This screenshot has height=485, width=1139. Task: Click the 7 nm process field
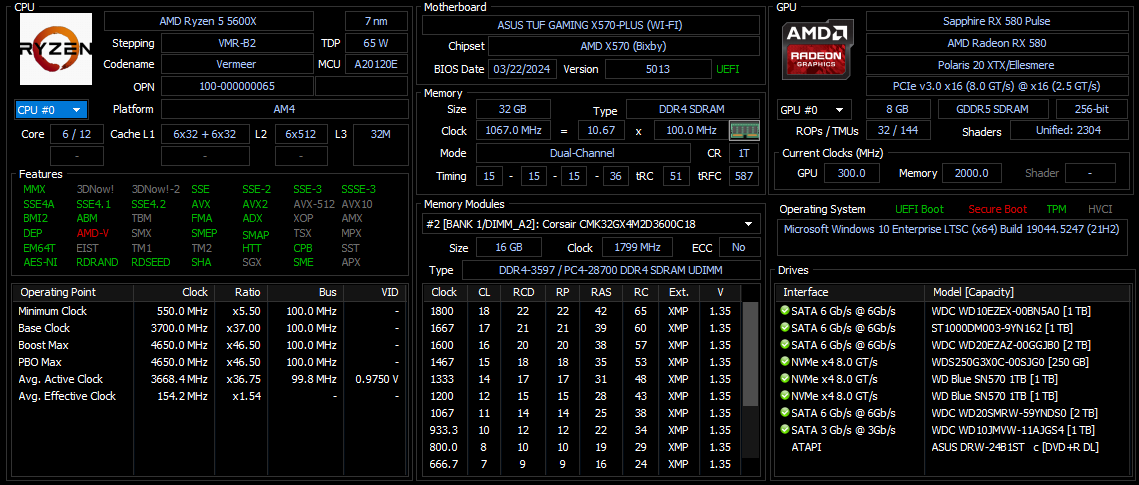pos(376,21)
